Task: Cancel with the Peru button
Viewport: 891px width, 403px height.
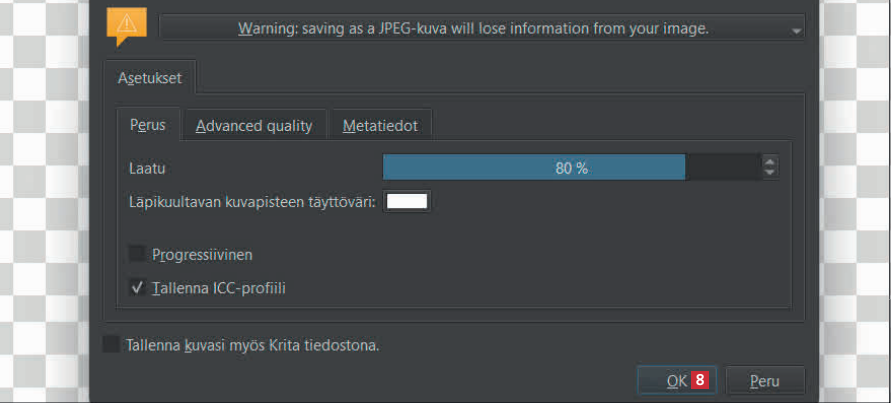Action: (765, 380)
